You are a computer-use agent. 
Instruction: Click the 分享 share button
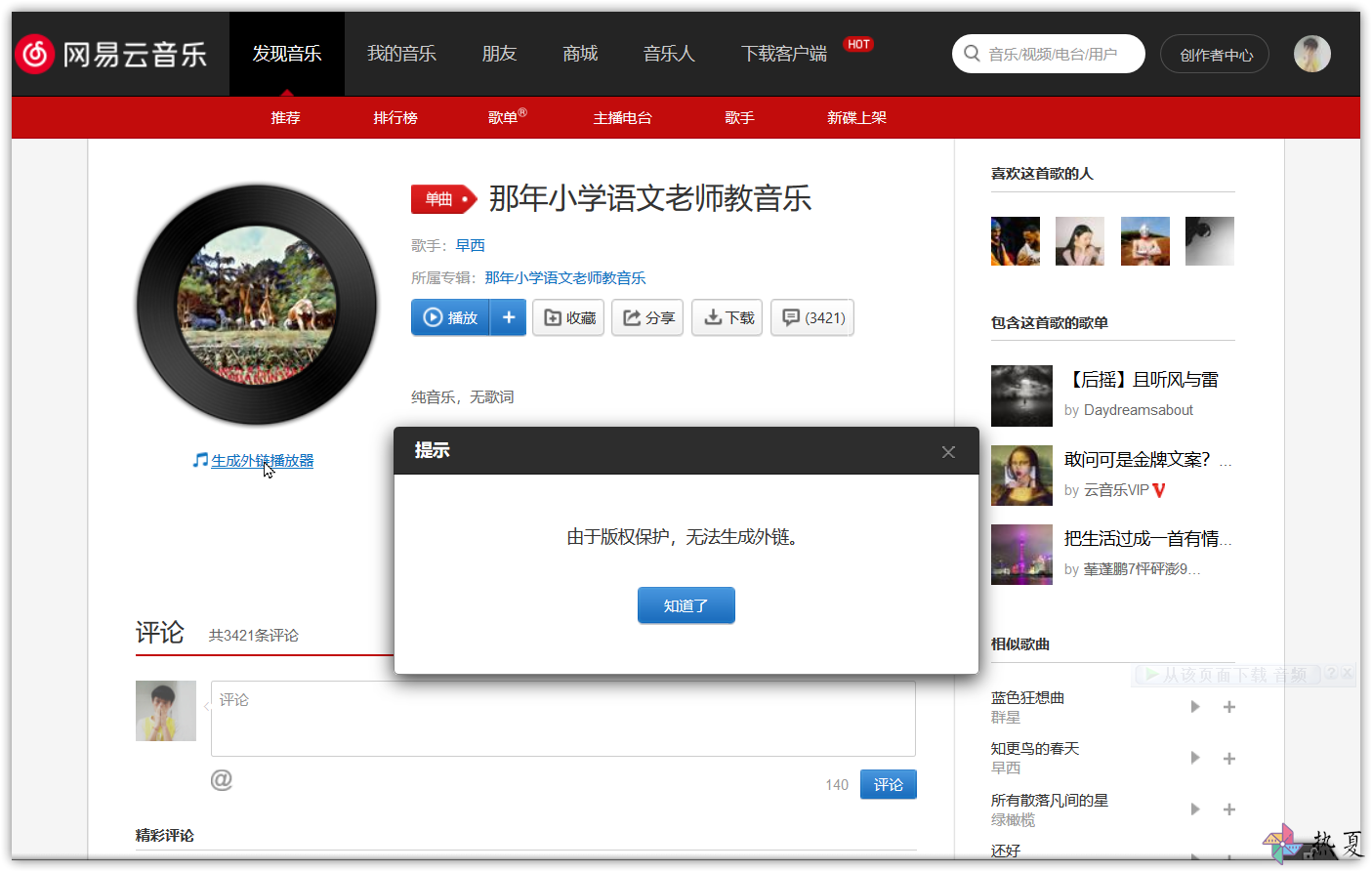coord(647,317)
